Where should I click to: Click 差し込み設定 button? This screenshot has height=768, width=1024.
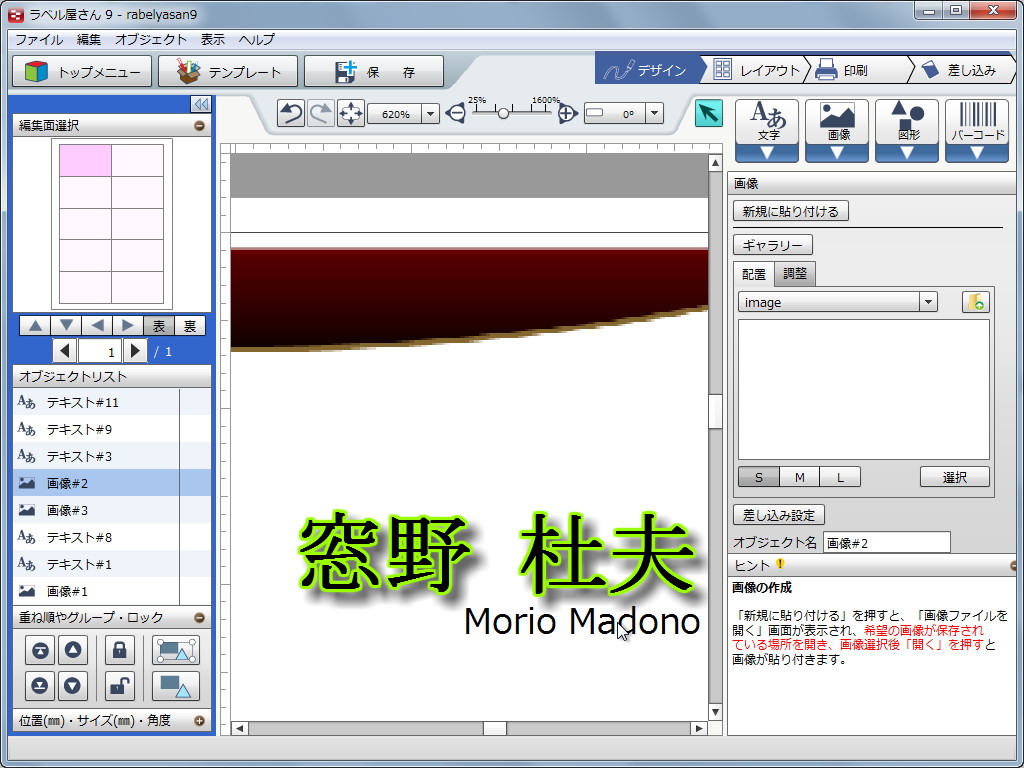(x=779, y=515)
